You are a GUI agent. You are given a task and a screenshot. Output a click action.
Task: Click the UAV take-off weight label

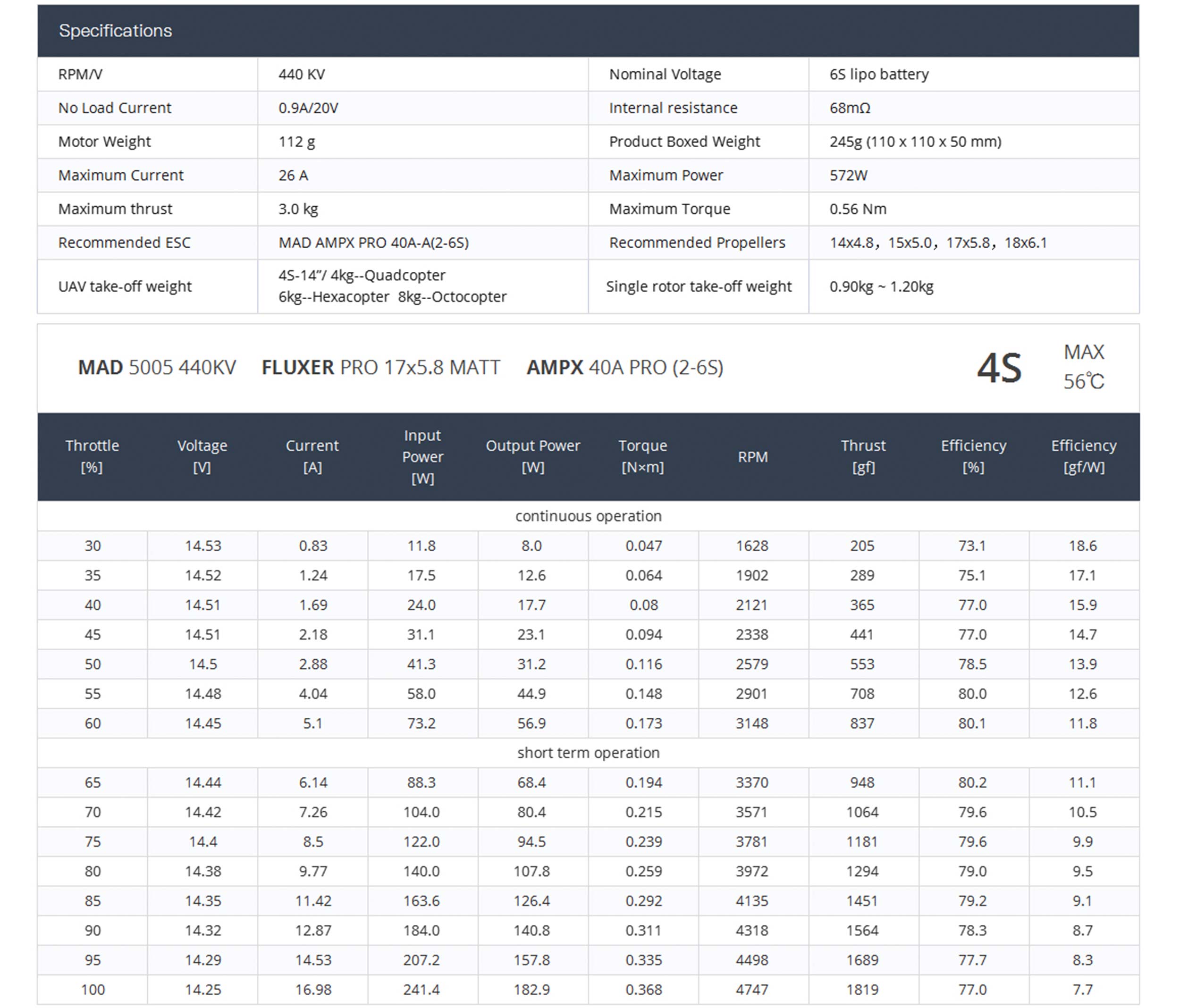click(x=125, y=286)
